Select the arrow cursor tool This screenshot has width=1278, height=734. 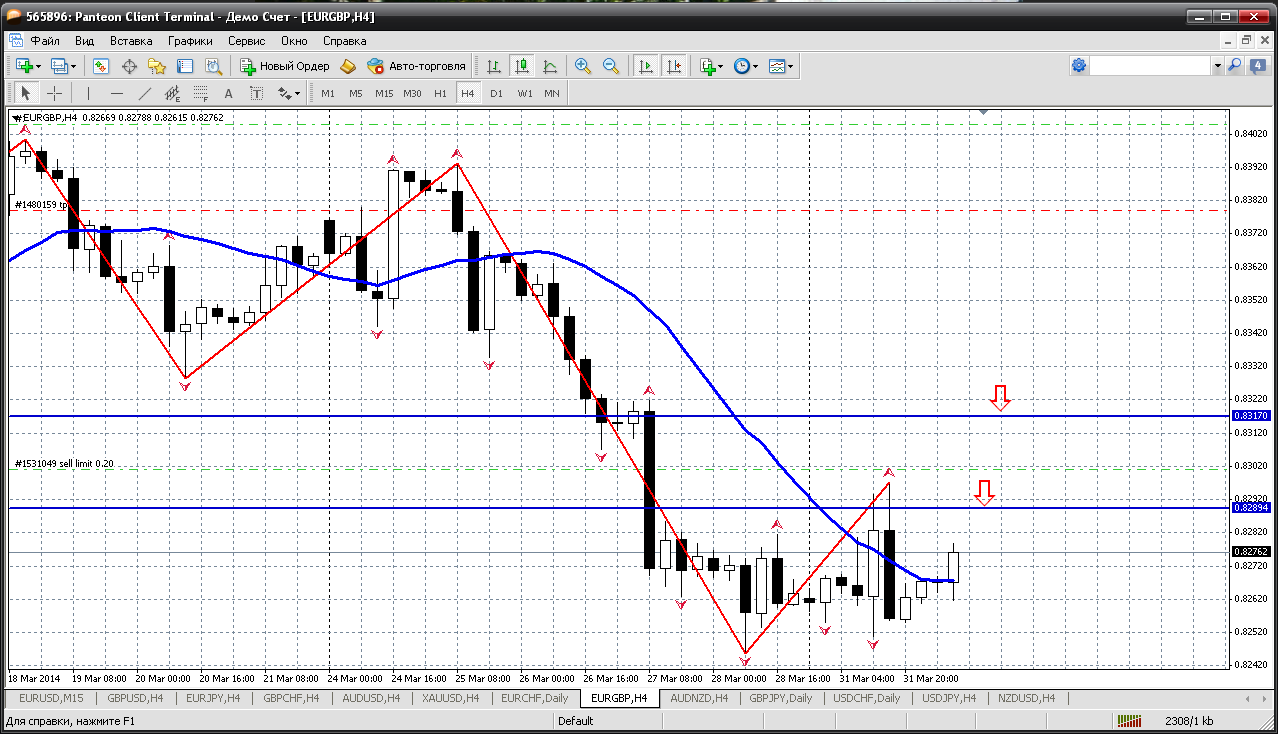point(26,93)
